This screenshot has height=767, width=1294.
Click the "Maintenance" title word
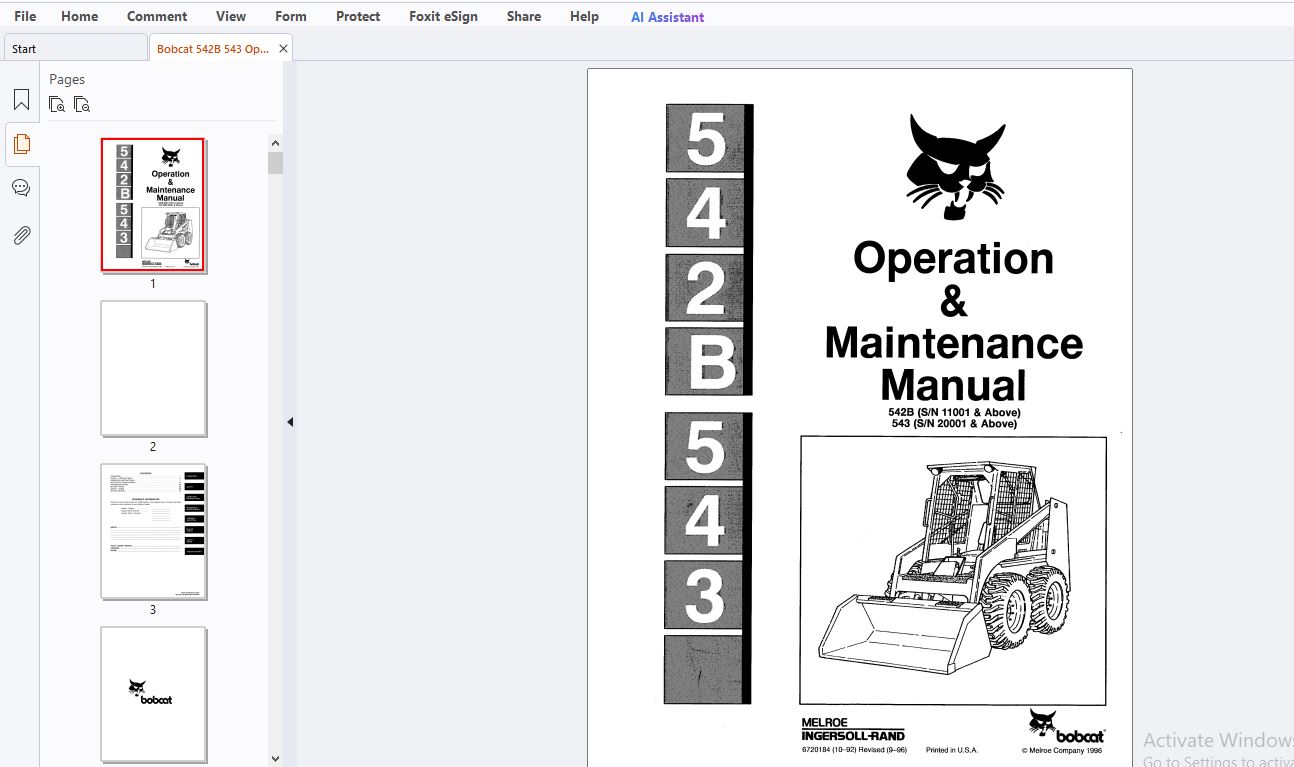(954, 343)
